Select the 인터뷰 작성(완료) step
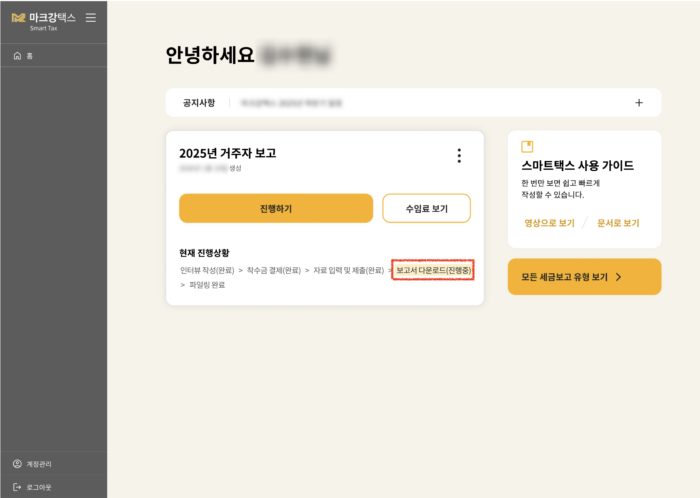 click(207, 270)
